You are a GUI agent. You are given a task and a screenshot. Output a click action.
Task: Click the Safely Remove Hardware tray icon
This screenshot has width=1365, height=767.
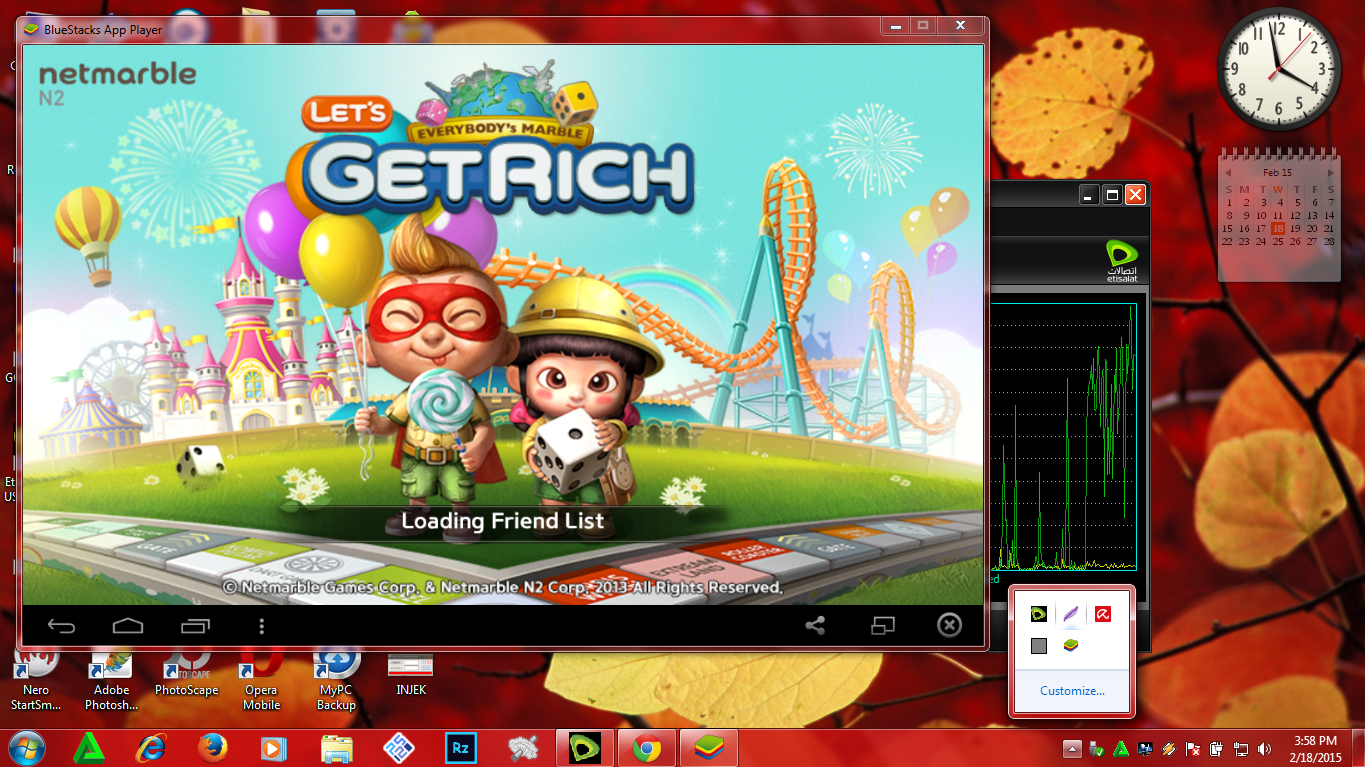(1098, 748)
